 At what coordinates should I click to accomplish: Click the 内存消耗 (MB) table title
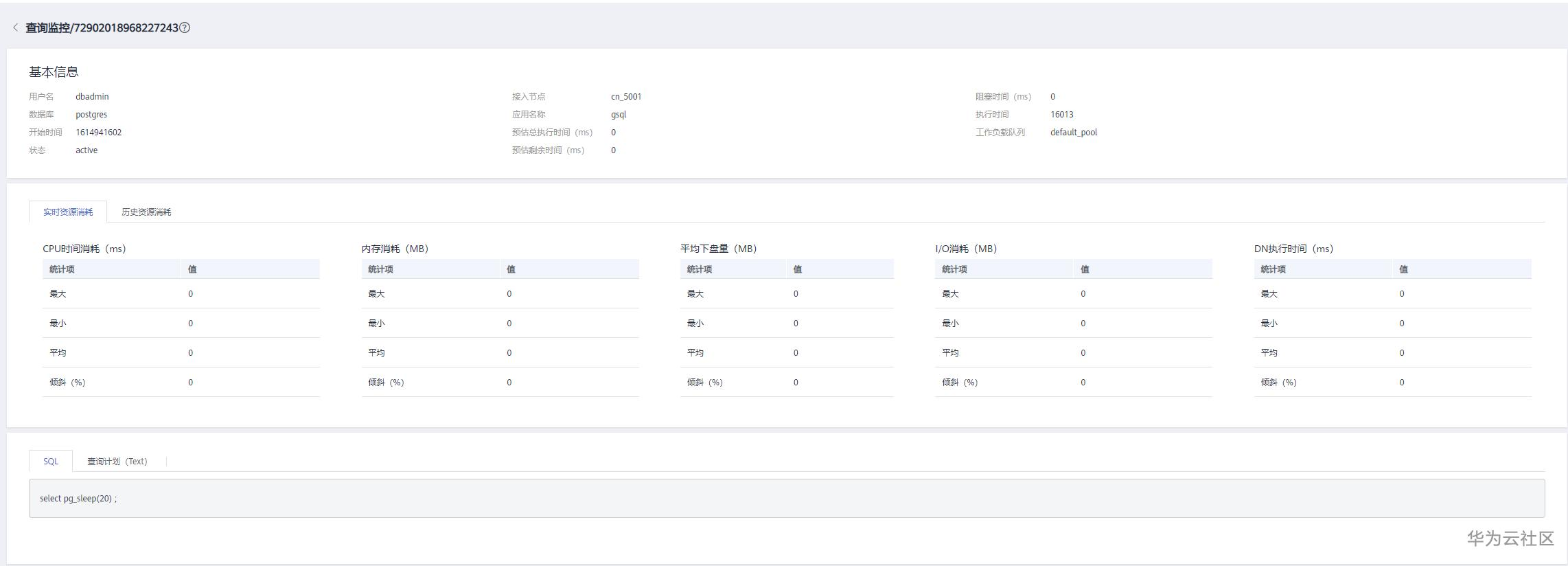coord(395,249)
